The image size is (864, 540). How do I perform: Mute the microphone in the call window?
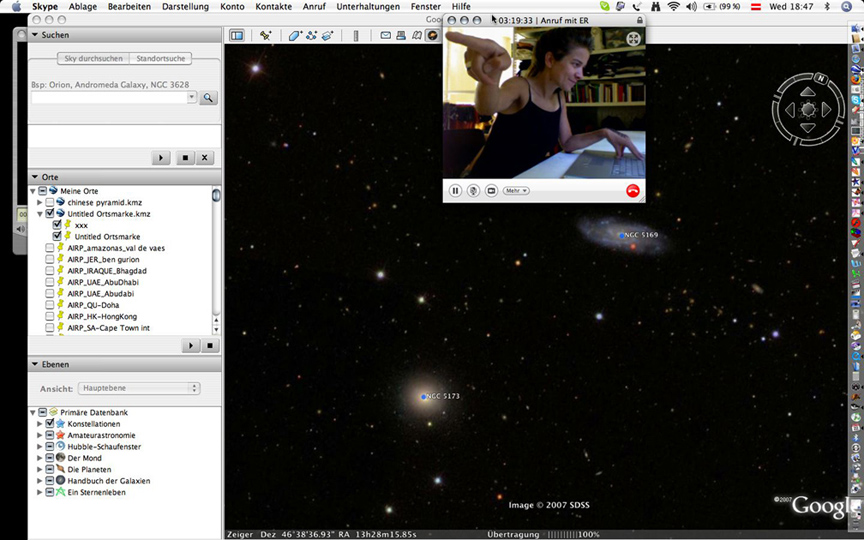[473, 190]
